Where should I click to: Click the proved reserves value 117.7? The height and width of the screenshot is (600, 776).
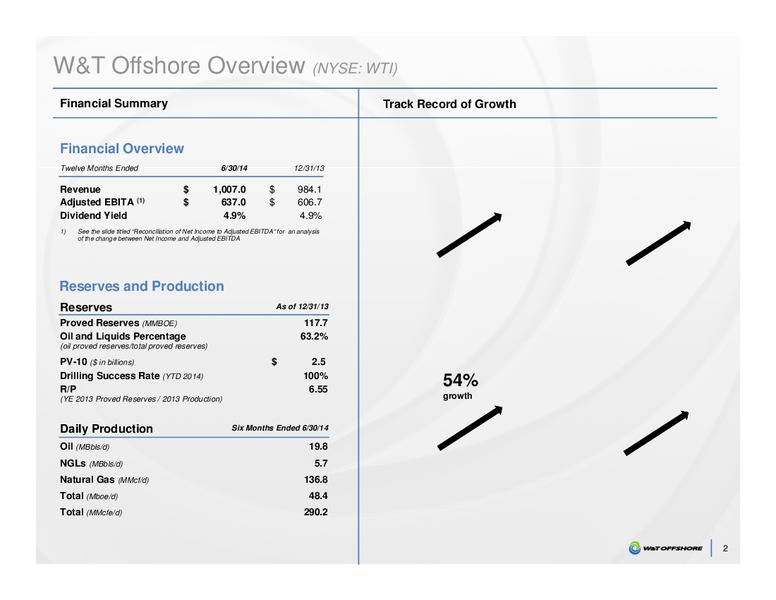click(x=316, y=323)
